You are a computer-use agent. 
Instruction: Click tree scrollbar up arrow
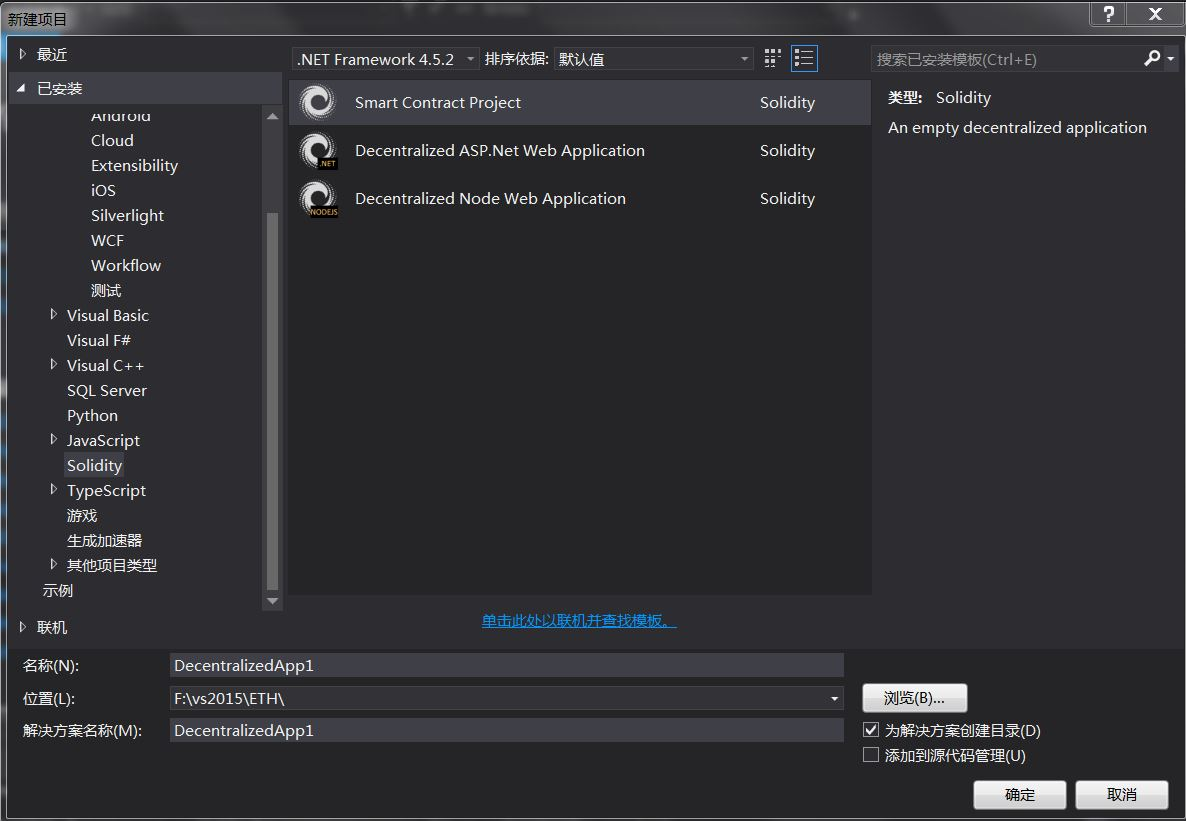[272, 117]
